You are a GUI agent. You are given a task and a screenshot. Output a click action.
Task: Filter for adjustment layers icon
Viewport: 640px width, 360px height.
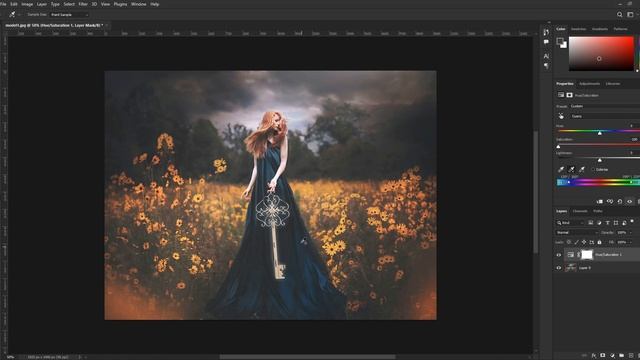pos(599,223)
